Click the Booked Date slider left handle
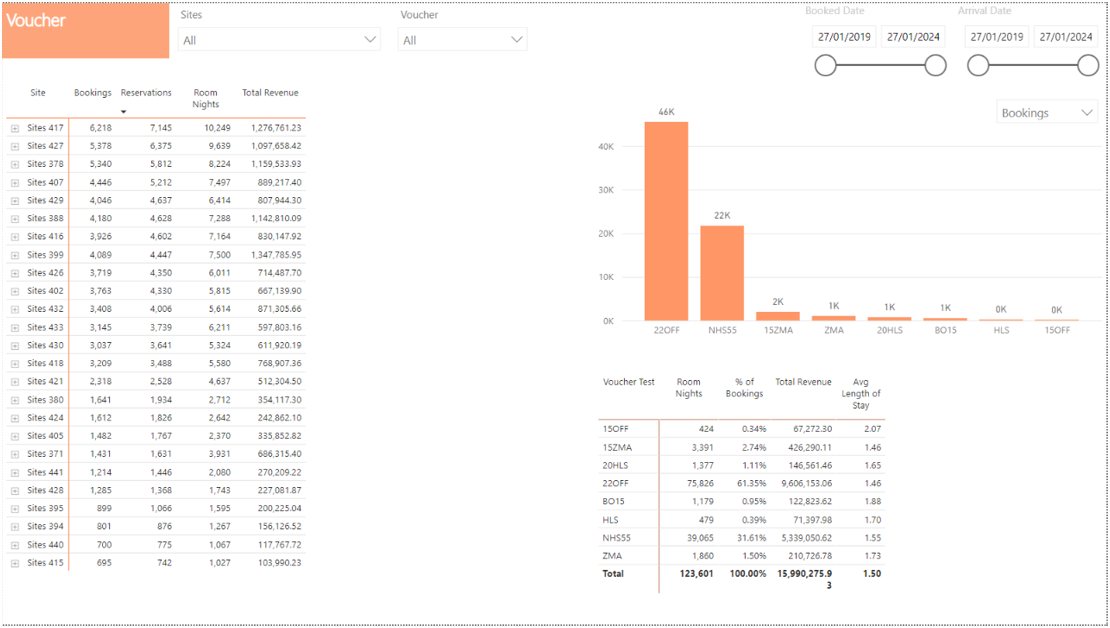The image size is (1110, 628). (x=825, y=66)
